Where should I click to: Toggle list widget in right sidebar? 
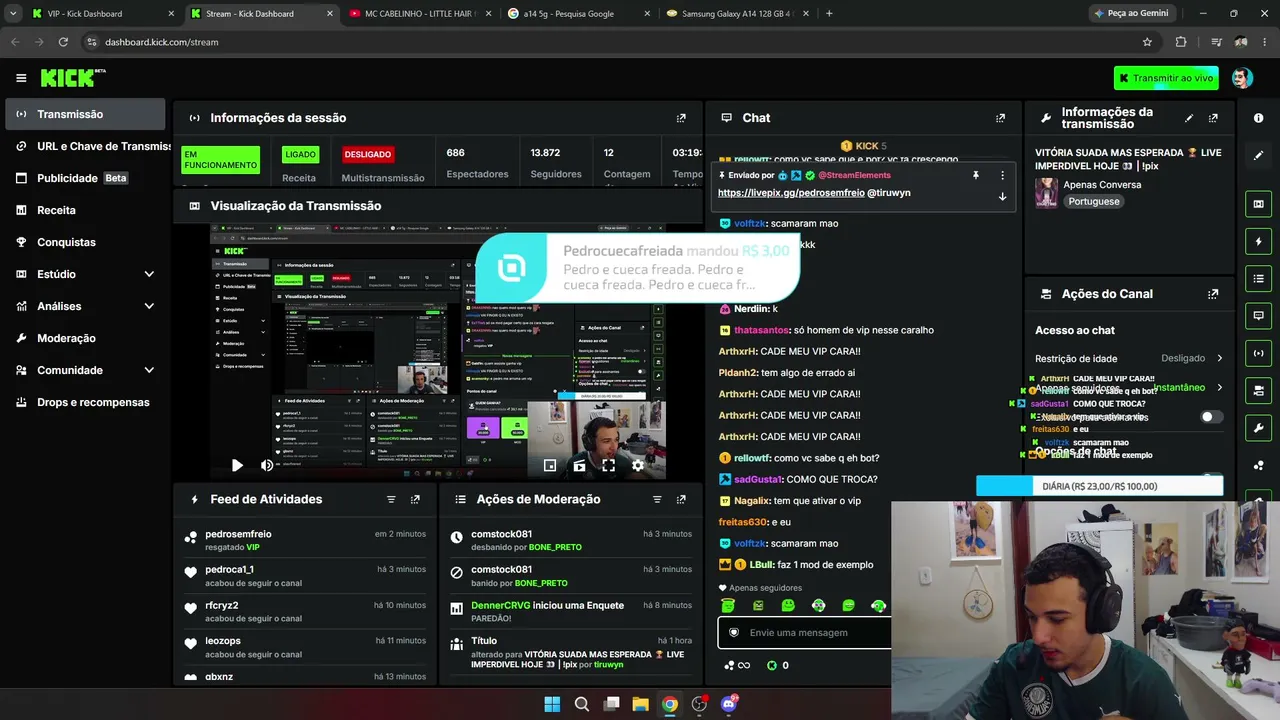click(1258, 278)
